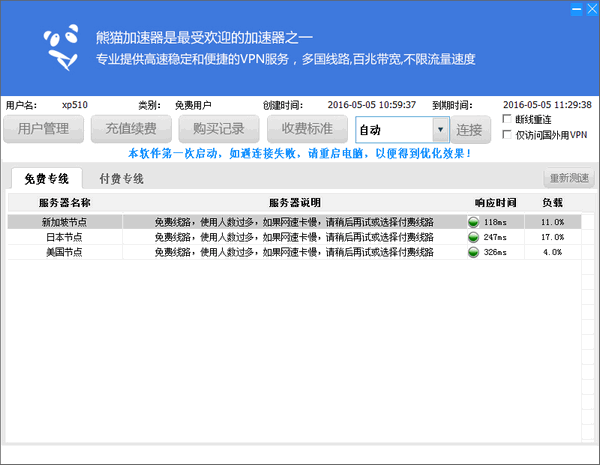This screenshot has height=465, width=600.
Task: Click creation time 2016-05-05 10:59:37
Action: coord(372,105)
